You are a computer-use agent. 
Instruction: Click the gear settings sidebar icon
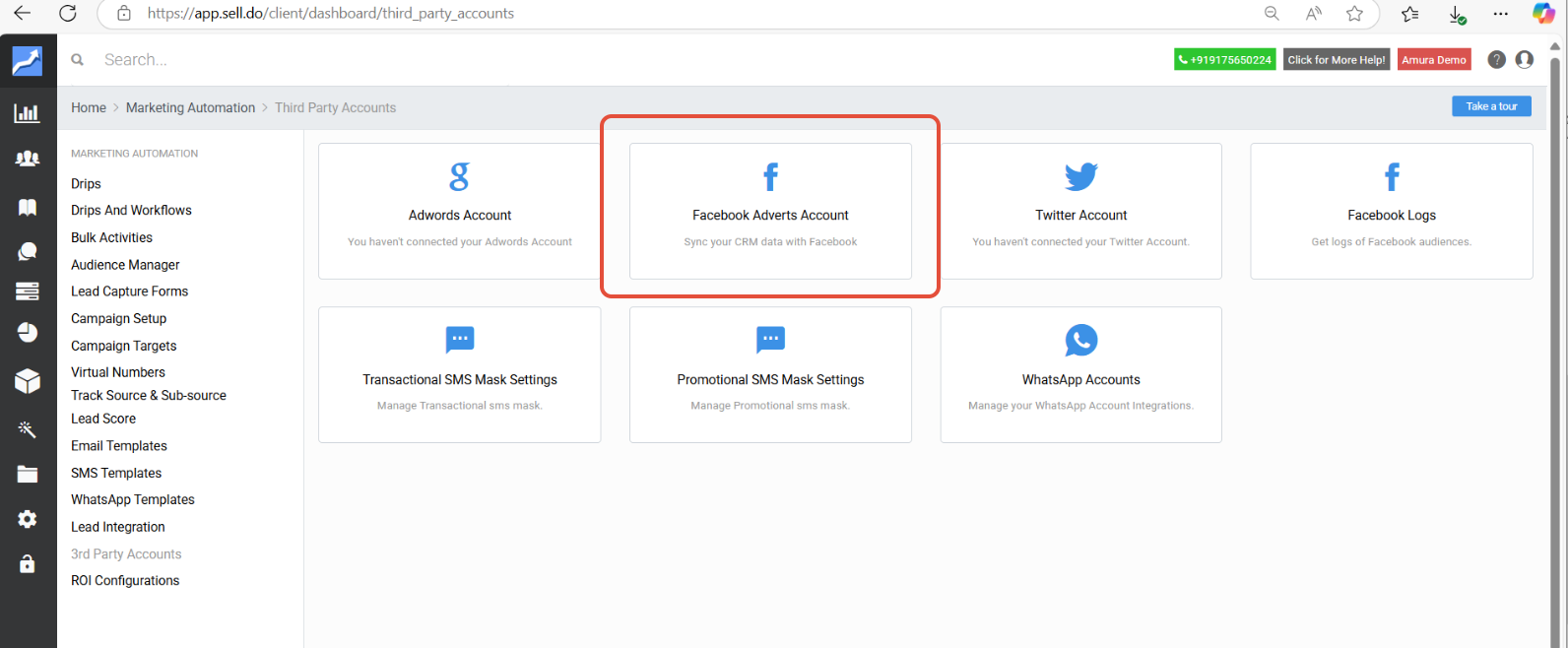pyautogui.click(x=27, y=519)
